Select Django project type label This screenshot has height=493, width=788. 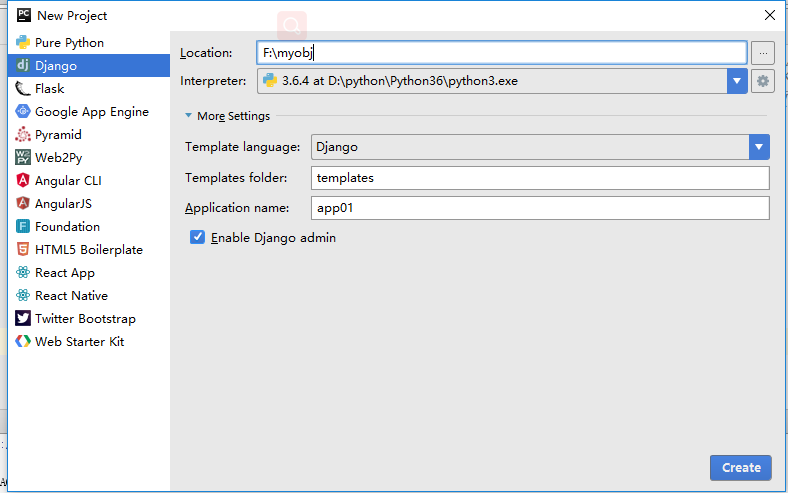(56, 66)
